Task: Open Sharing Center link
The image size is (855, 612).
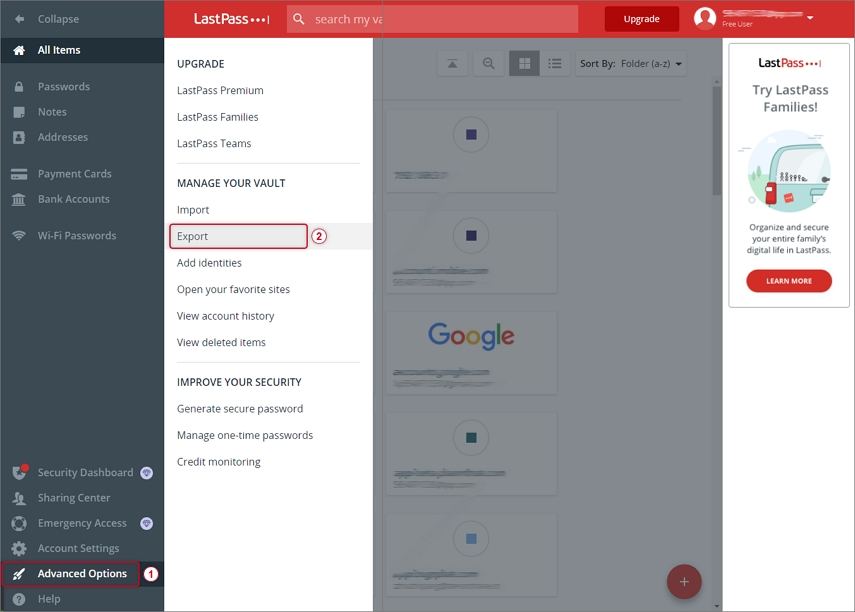Action: pyautogui.click(x=74, y=498)
